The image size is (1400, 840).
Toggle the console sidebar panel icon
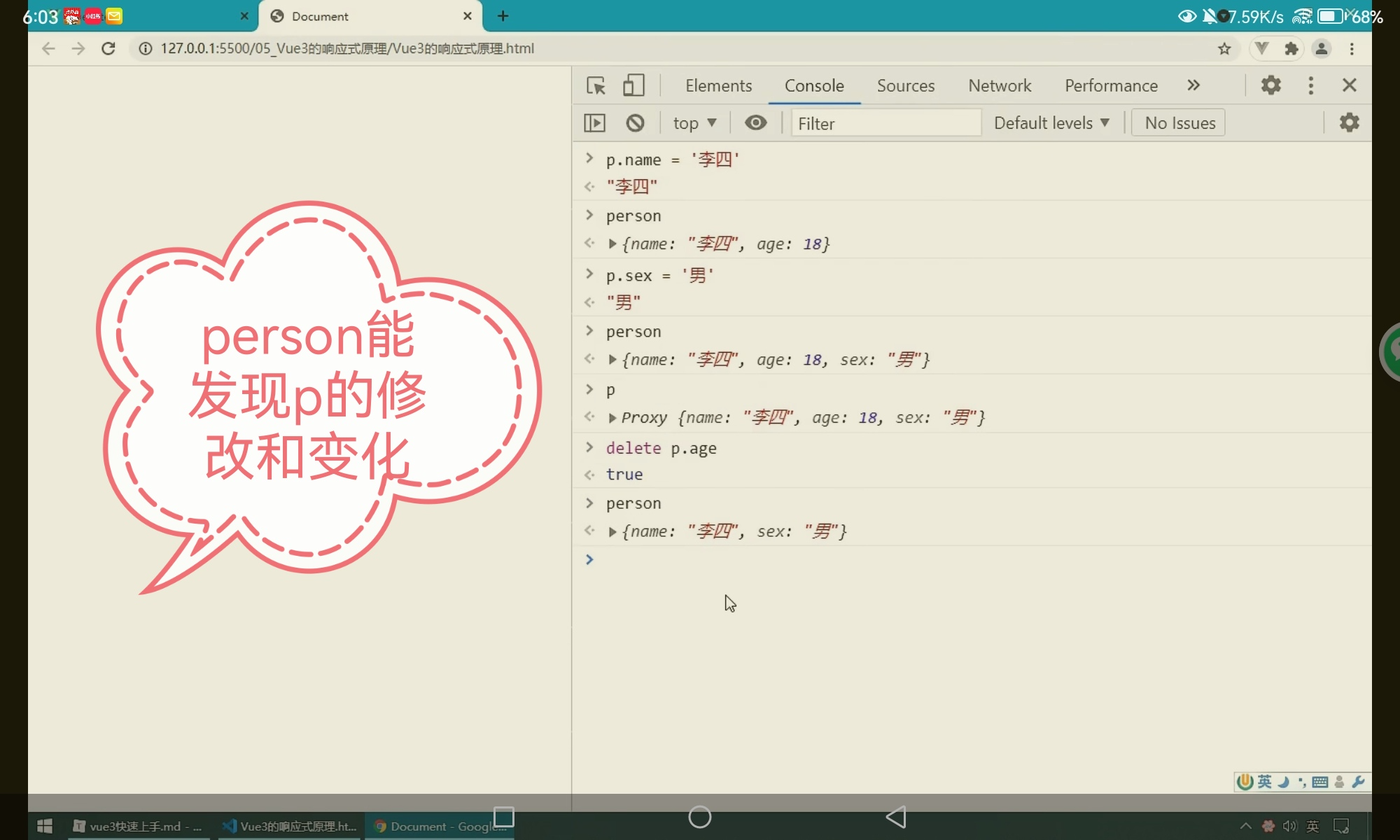(x=594, y=123)
